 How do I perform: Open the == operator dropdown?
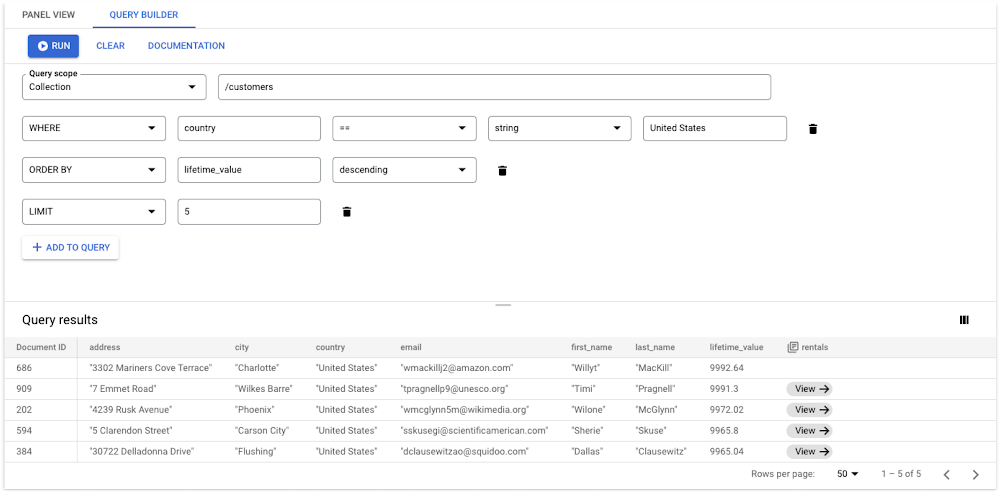[x=404, y=128]
